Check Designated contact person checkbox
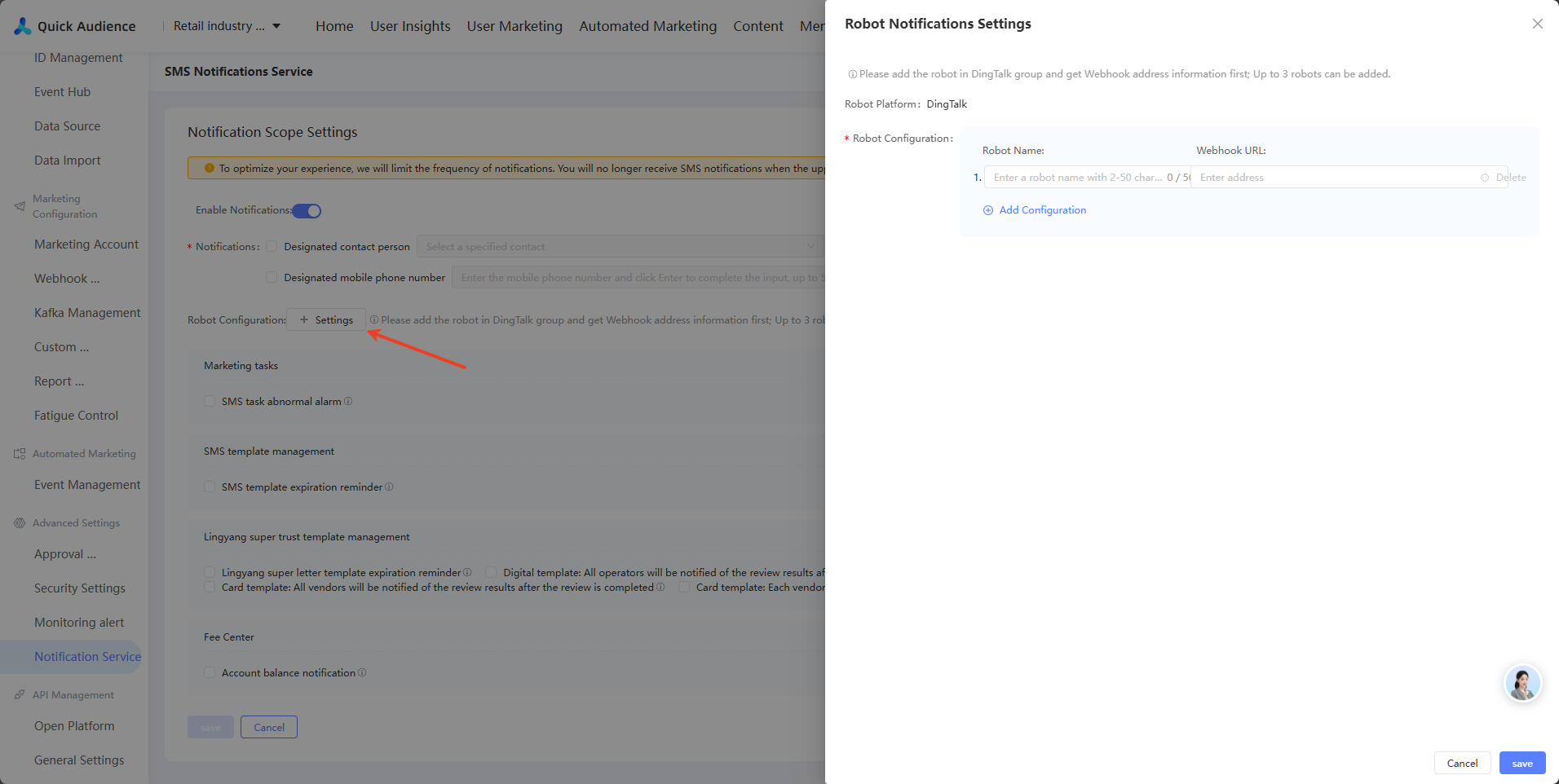The image size is (1559, 784). coord(272,246)
